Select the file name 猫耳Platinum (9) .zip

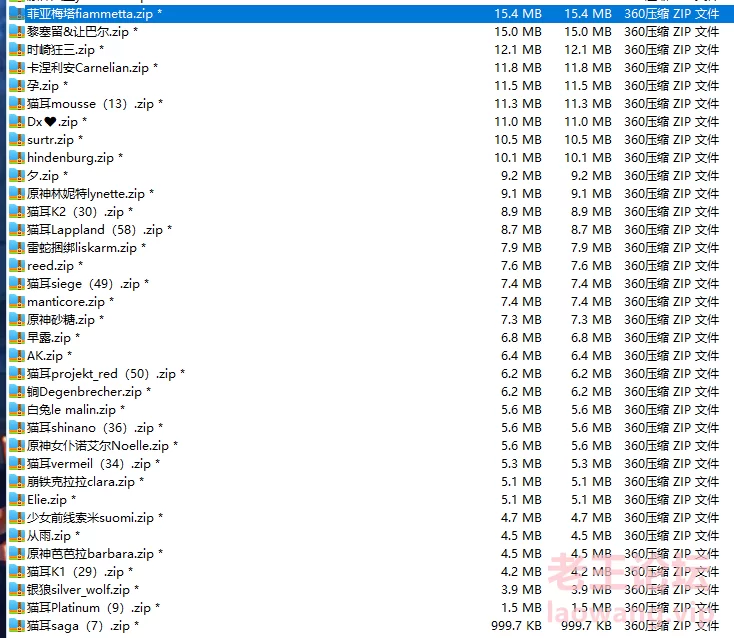pyautogui.click(x=88, y=608)
